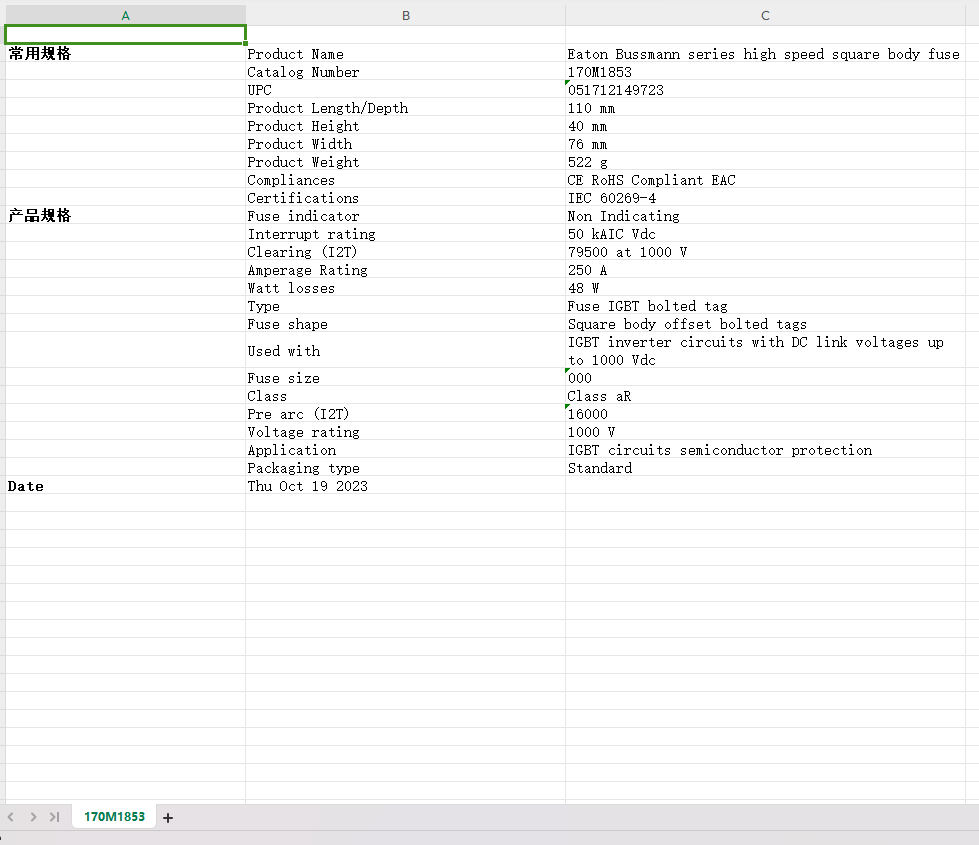This screenshot has height=845, width=979.
Task: Select the Fuse IGBT bolted tag cell
Action: 765,306
